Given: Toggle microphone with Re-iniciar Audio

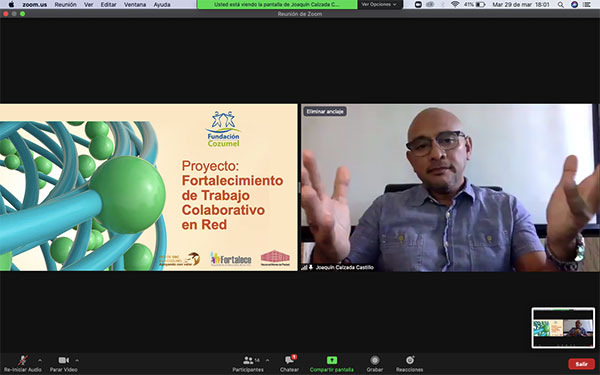Looking at the screenshot, I should coord(23,364).
